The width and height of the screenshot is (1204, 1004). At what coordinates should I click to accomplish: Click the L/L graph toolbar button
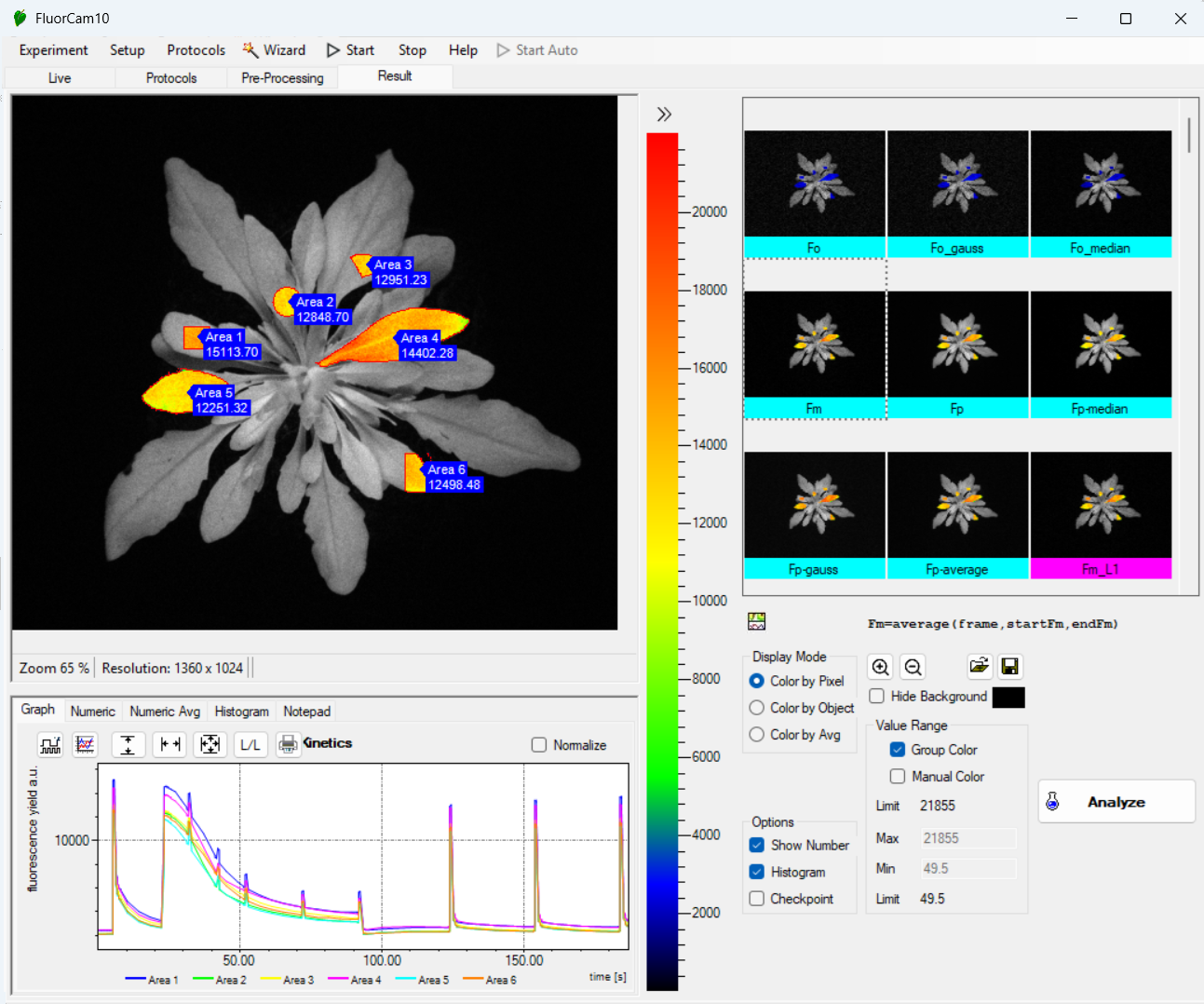coord(250,745)
